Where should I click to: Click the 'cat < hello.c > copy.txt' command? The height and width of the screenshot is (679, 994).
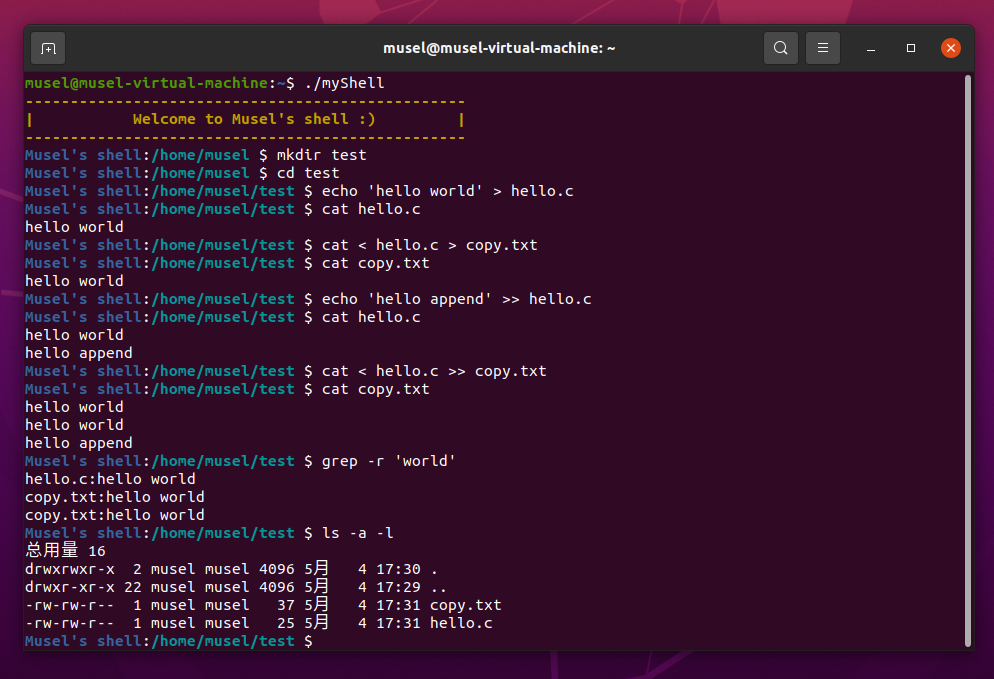[429, 245]
